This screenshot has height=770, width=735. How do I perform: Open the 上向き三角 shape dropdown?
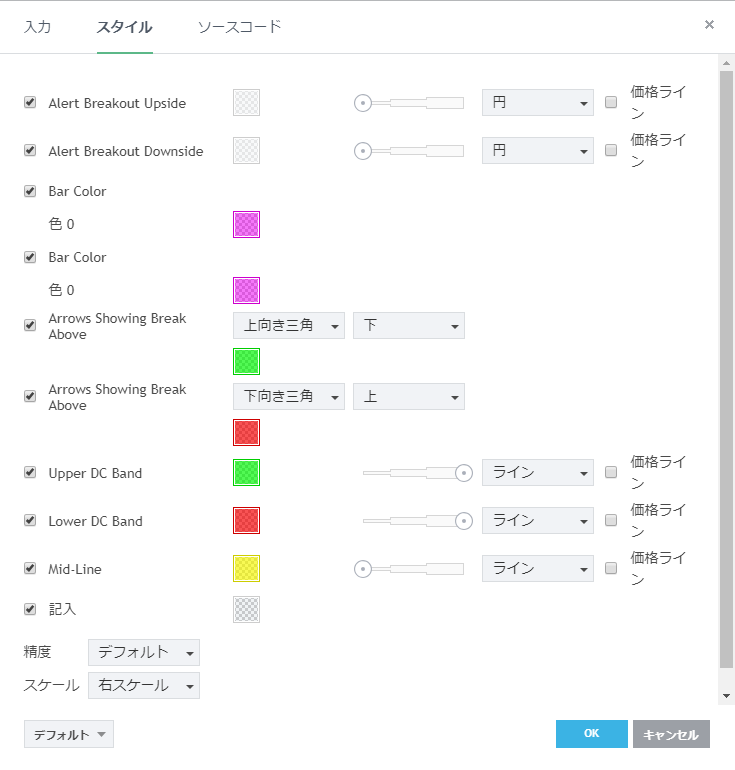tap(288, 326)
